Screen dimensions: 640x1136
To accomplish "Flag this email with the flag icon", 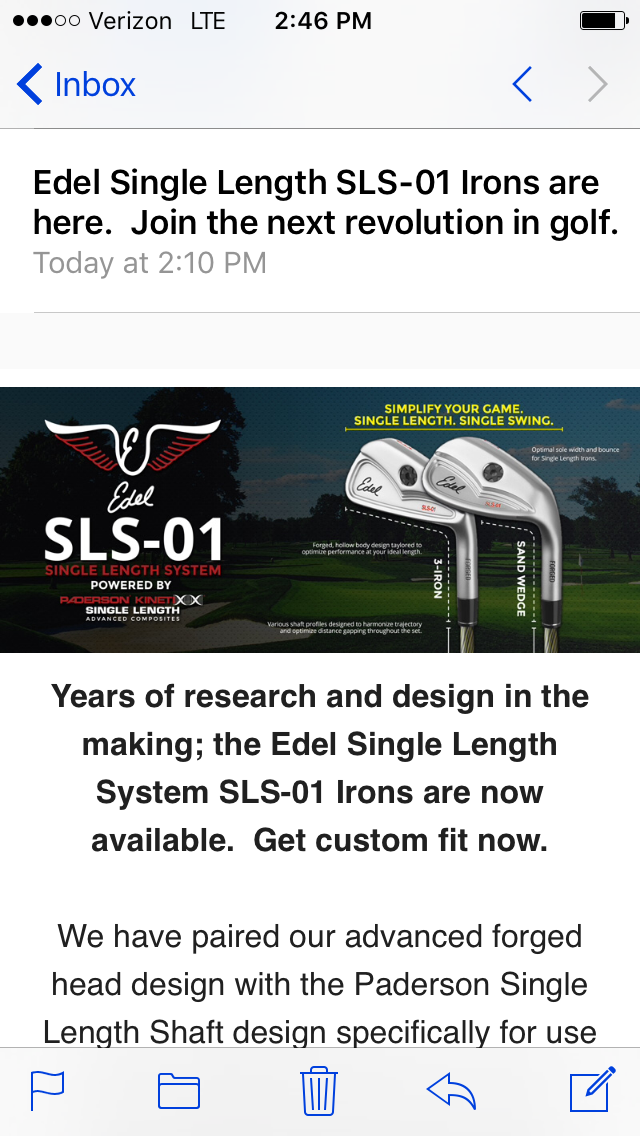I will pos(47,1090).
